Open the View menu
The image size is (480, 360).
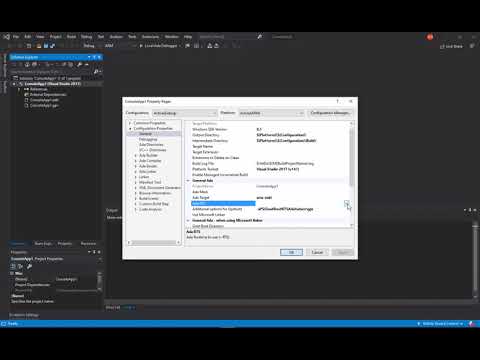pos(40,37)
